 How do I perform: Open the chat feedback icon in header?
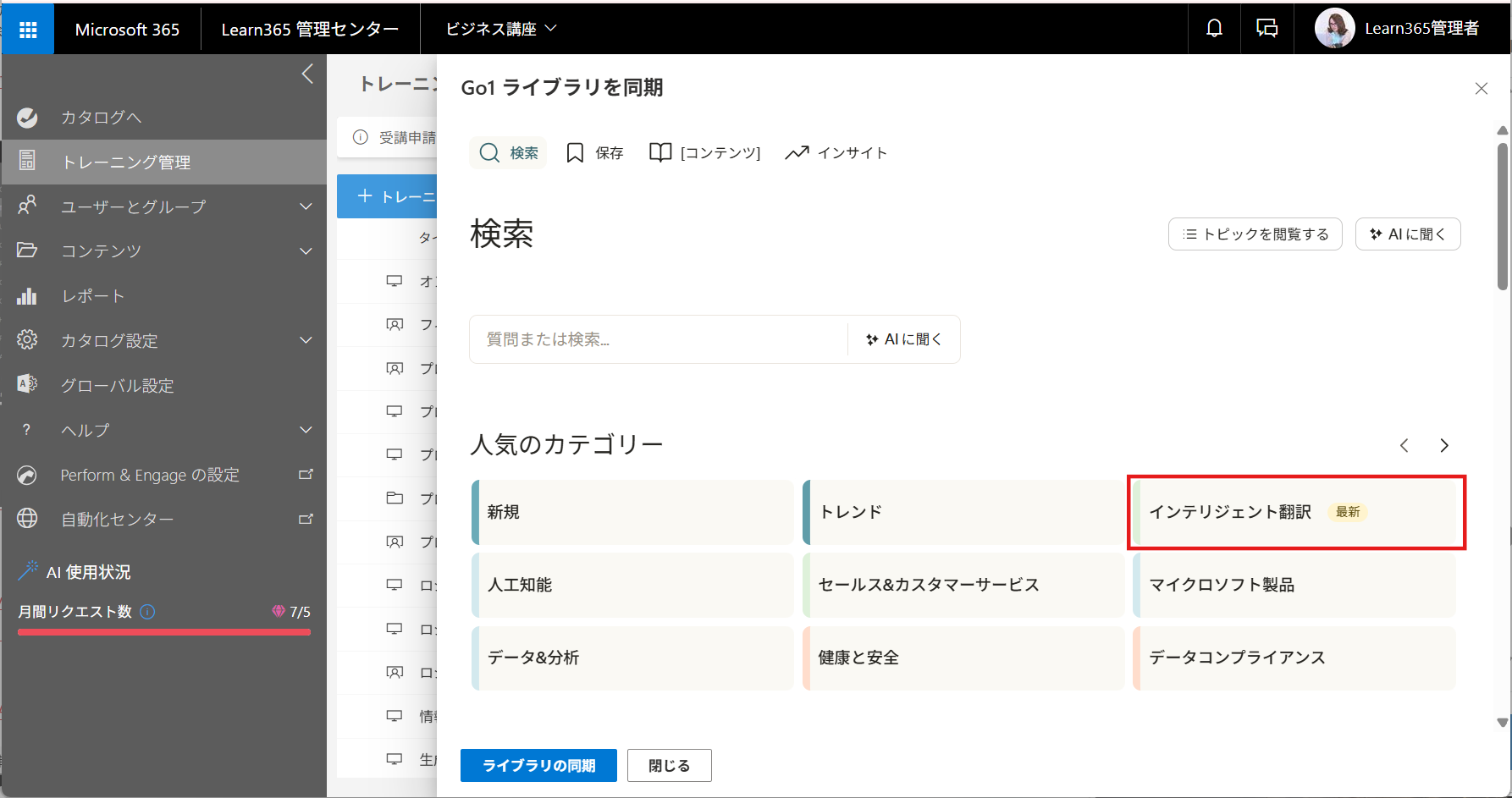[1266, 29]
